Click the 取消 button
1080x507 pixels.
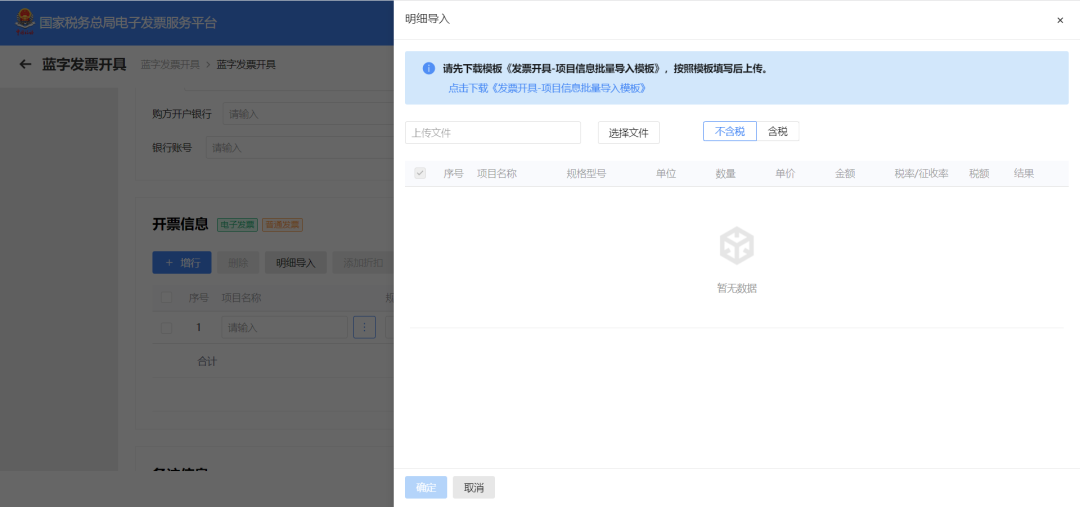(473, 487)
